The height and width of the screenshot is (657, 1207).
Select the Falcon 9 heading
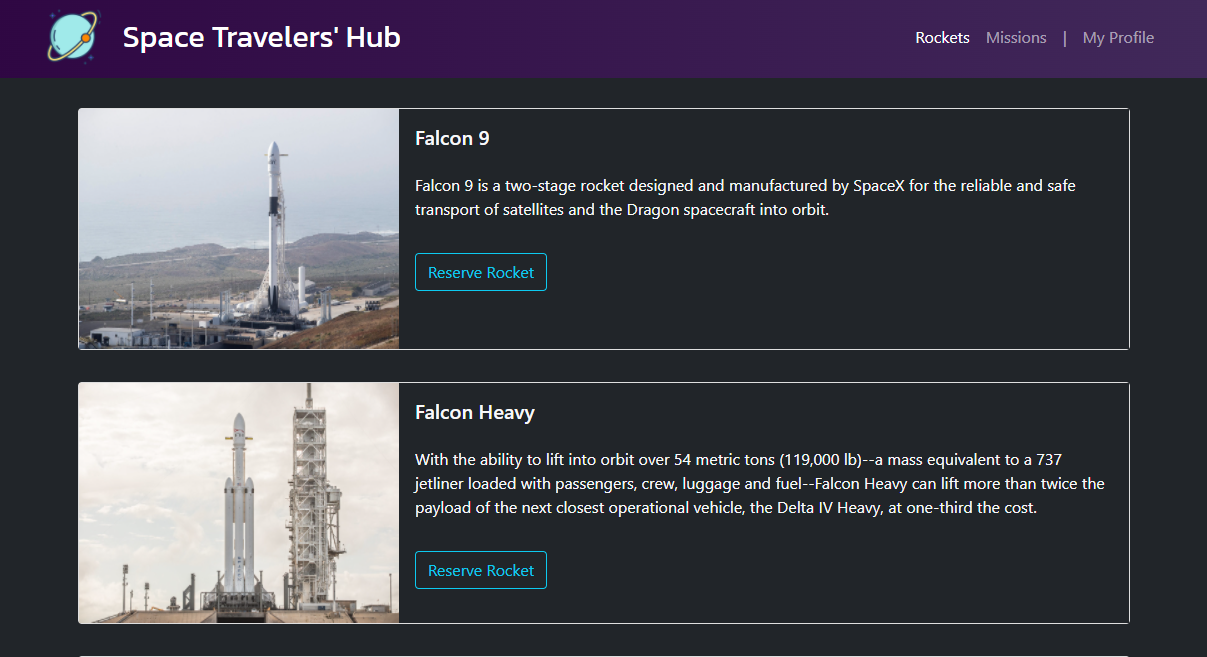452,138
